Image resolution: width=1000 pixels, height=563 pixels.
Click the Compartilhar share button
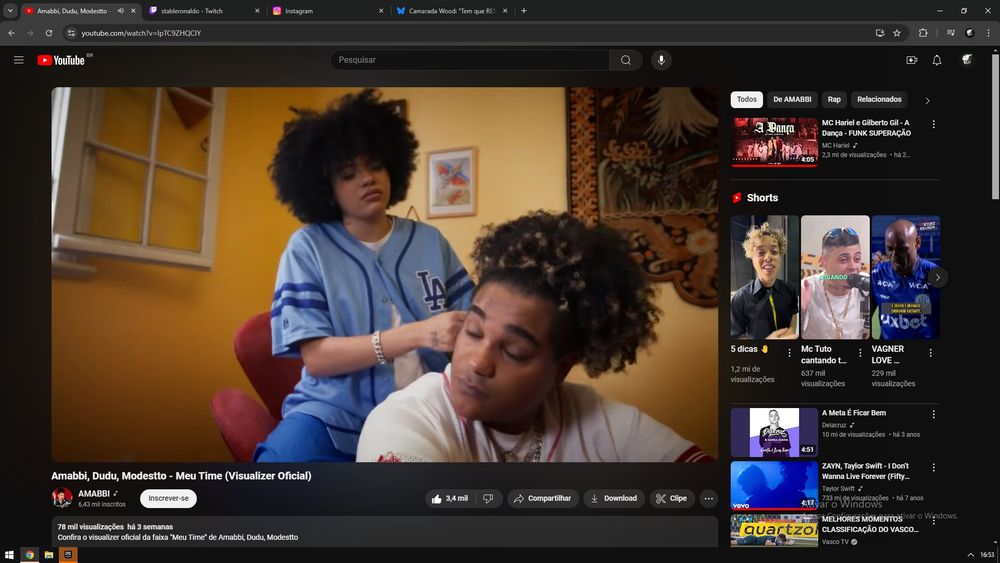pos(543,499)
